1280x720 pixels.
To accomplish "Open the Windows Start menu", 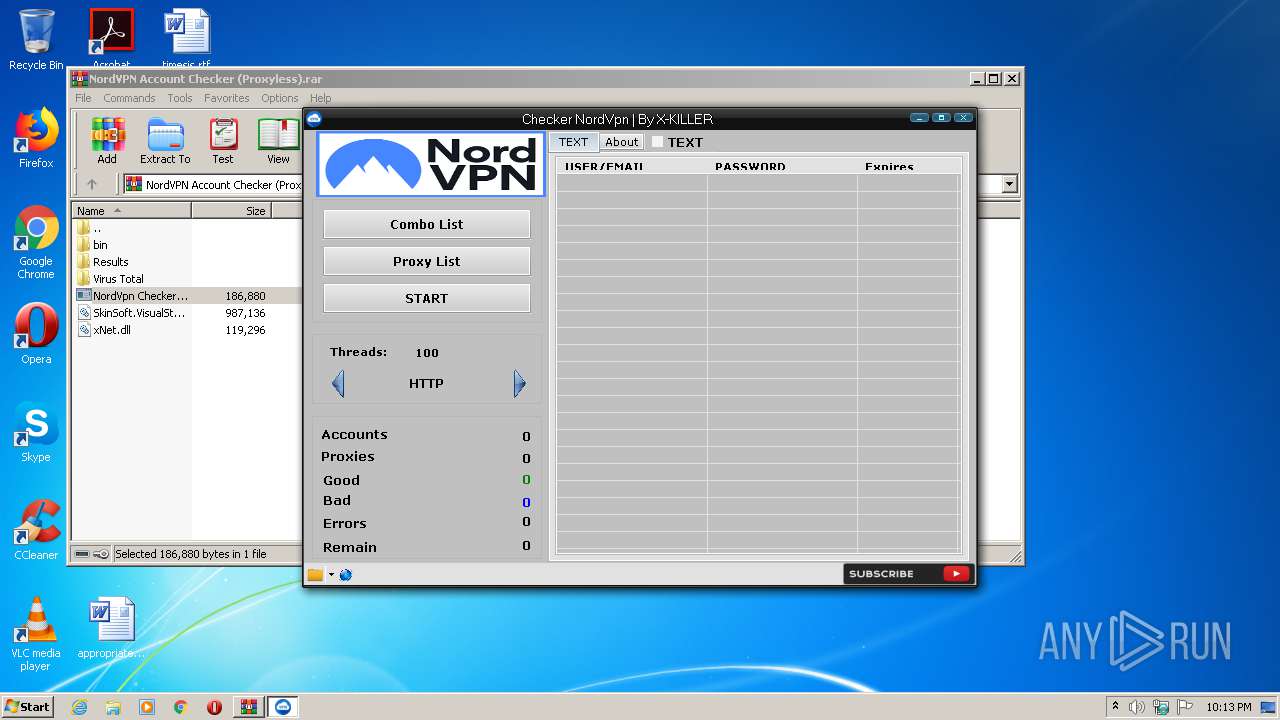I will (x=27, y=707).
